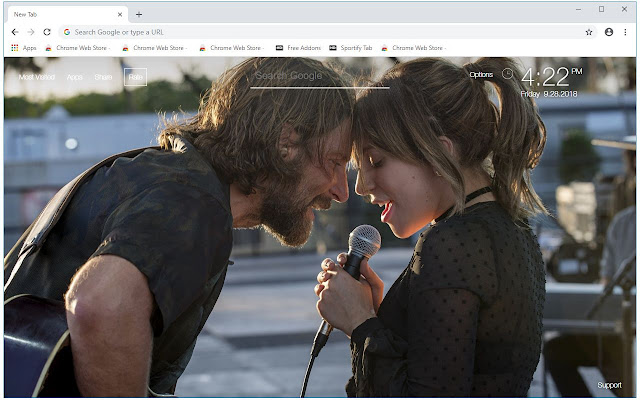Open the Sportify Tab bookmark
Viewport: 640px width, 400px height.
pos(351,48)
